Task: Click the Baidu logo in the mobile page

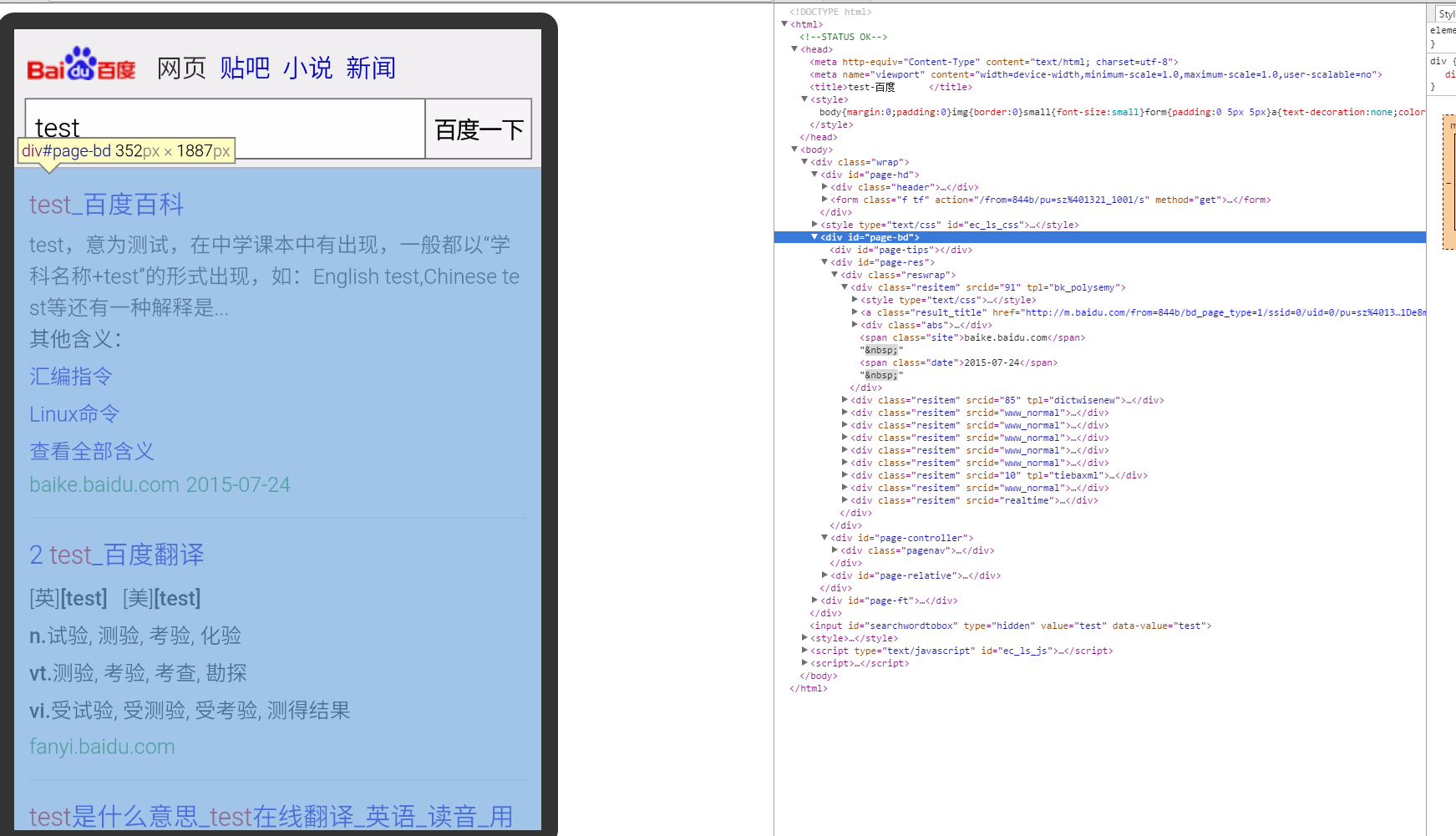Action: (81, 64)
